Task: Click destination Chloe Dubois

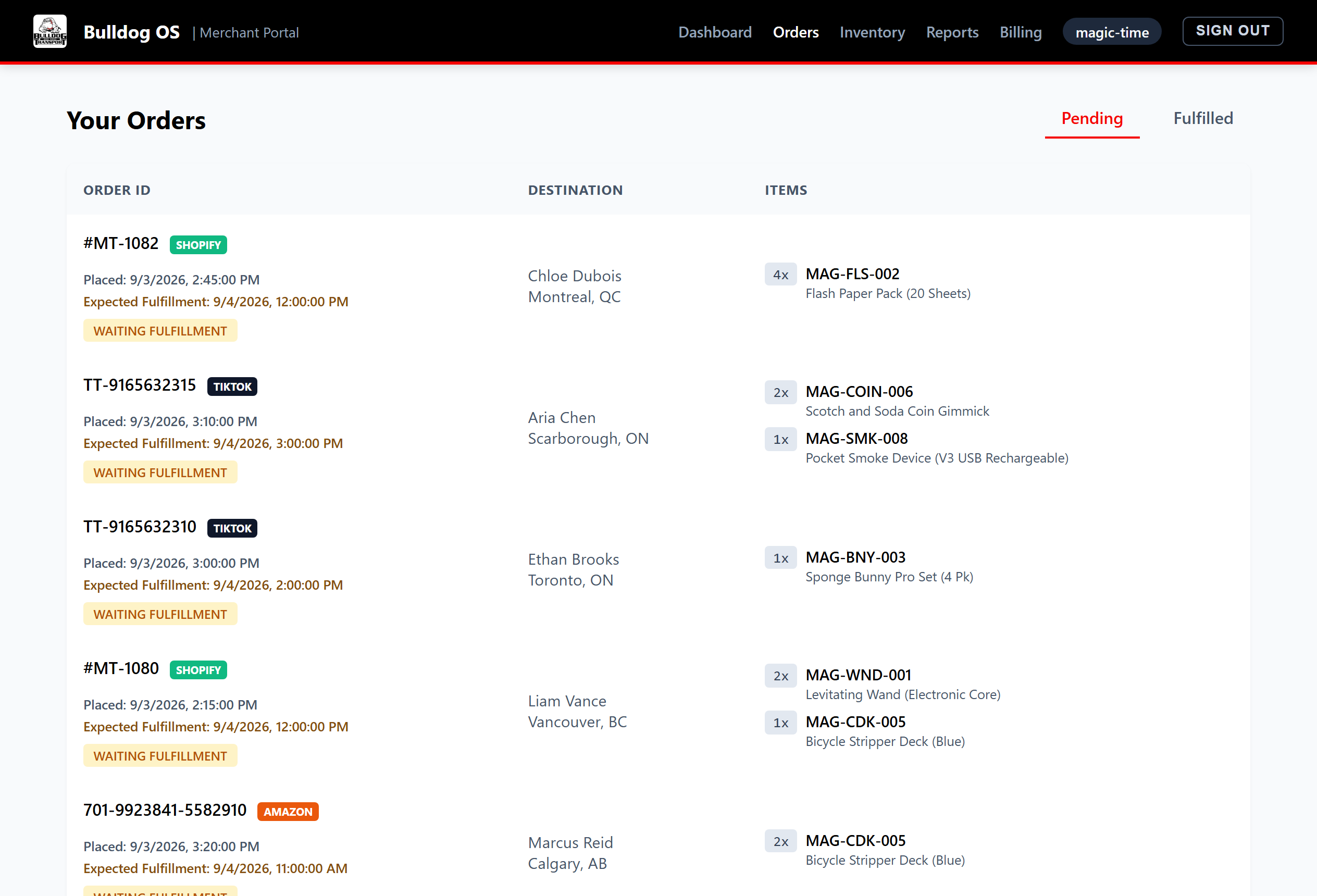Action: (x=575, y=276)
